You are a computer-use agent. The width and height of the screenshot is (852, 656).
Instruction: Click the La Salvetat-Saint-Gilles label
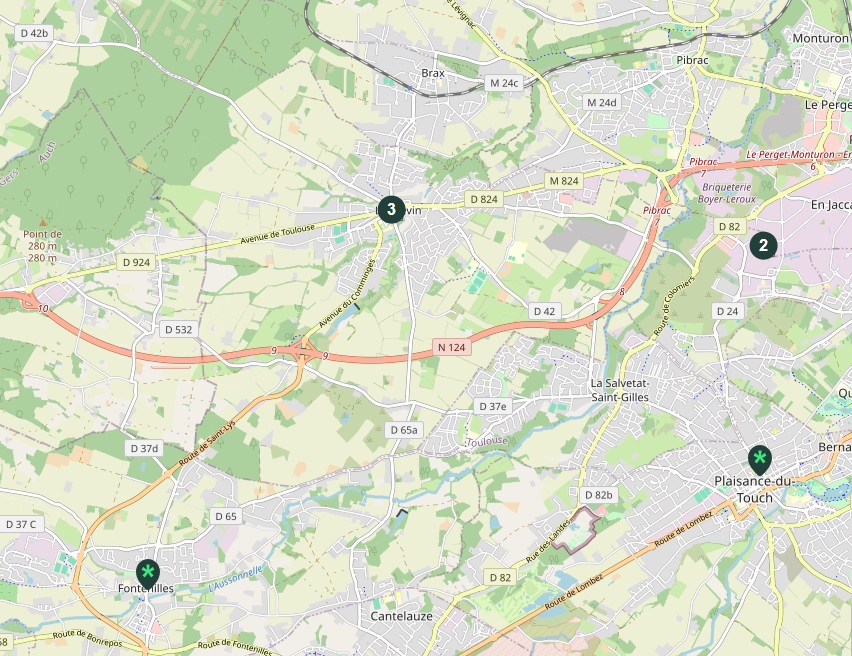(x=620, y=390)
